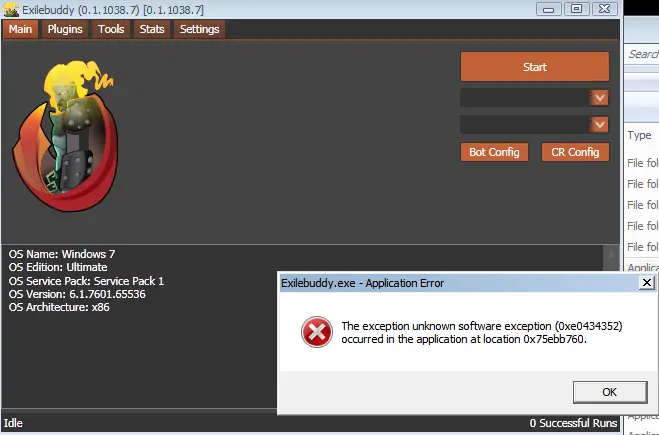Click OK in the Application Error dialog

(x=610, y=392)
